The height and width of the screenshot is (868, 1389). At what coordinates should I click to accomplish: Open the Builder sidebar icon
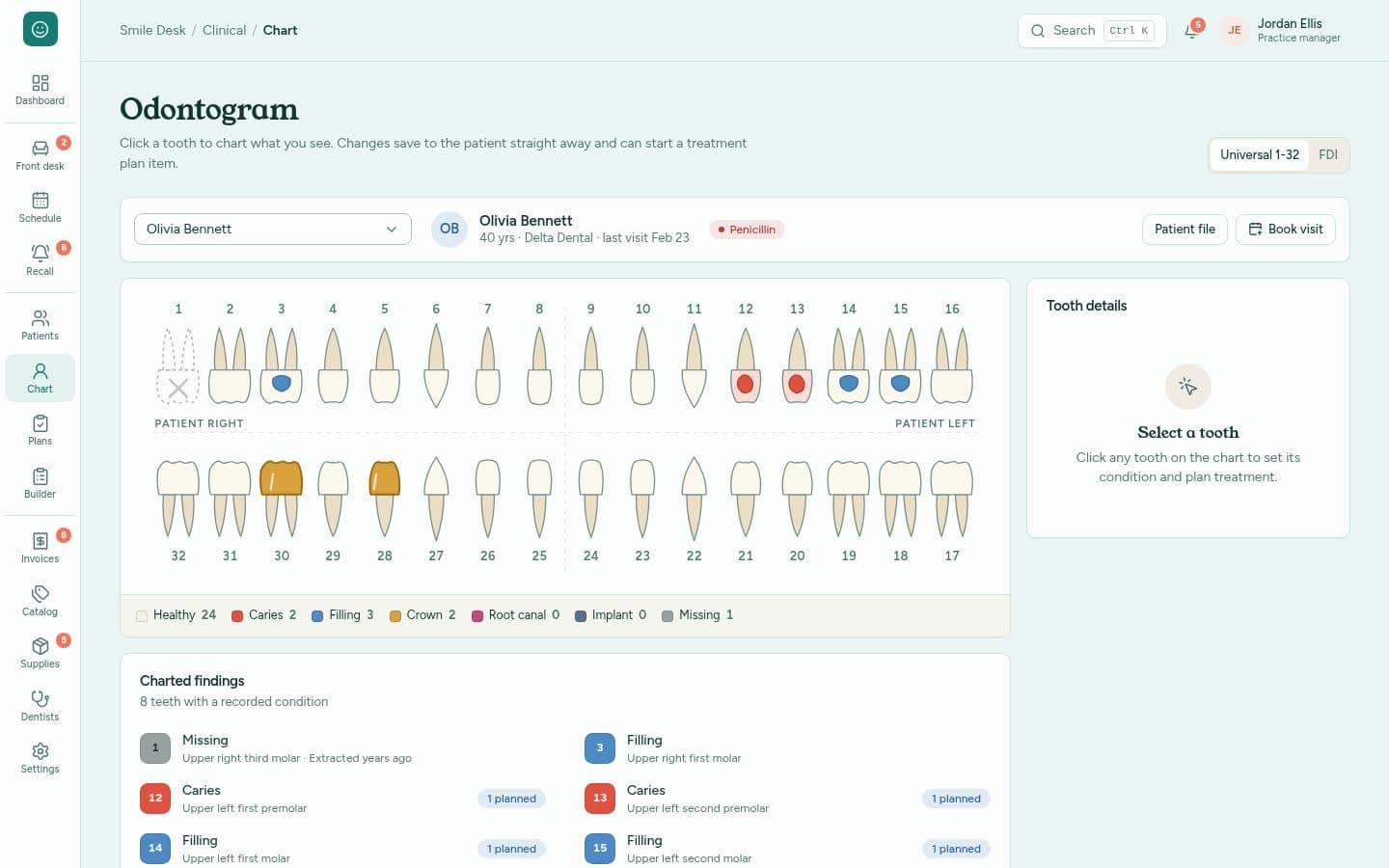coord(40,483)
